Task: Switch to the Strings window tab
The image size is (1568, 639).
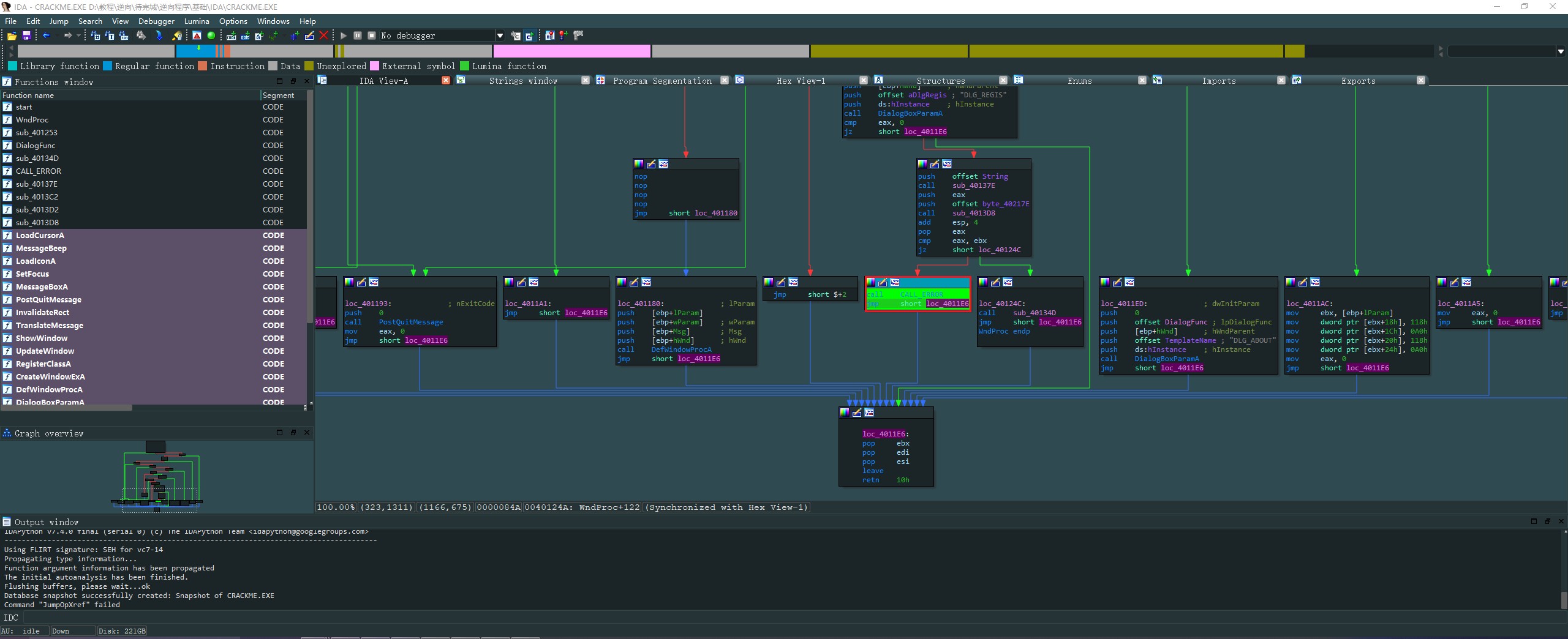Action: [522, 81]
